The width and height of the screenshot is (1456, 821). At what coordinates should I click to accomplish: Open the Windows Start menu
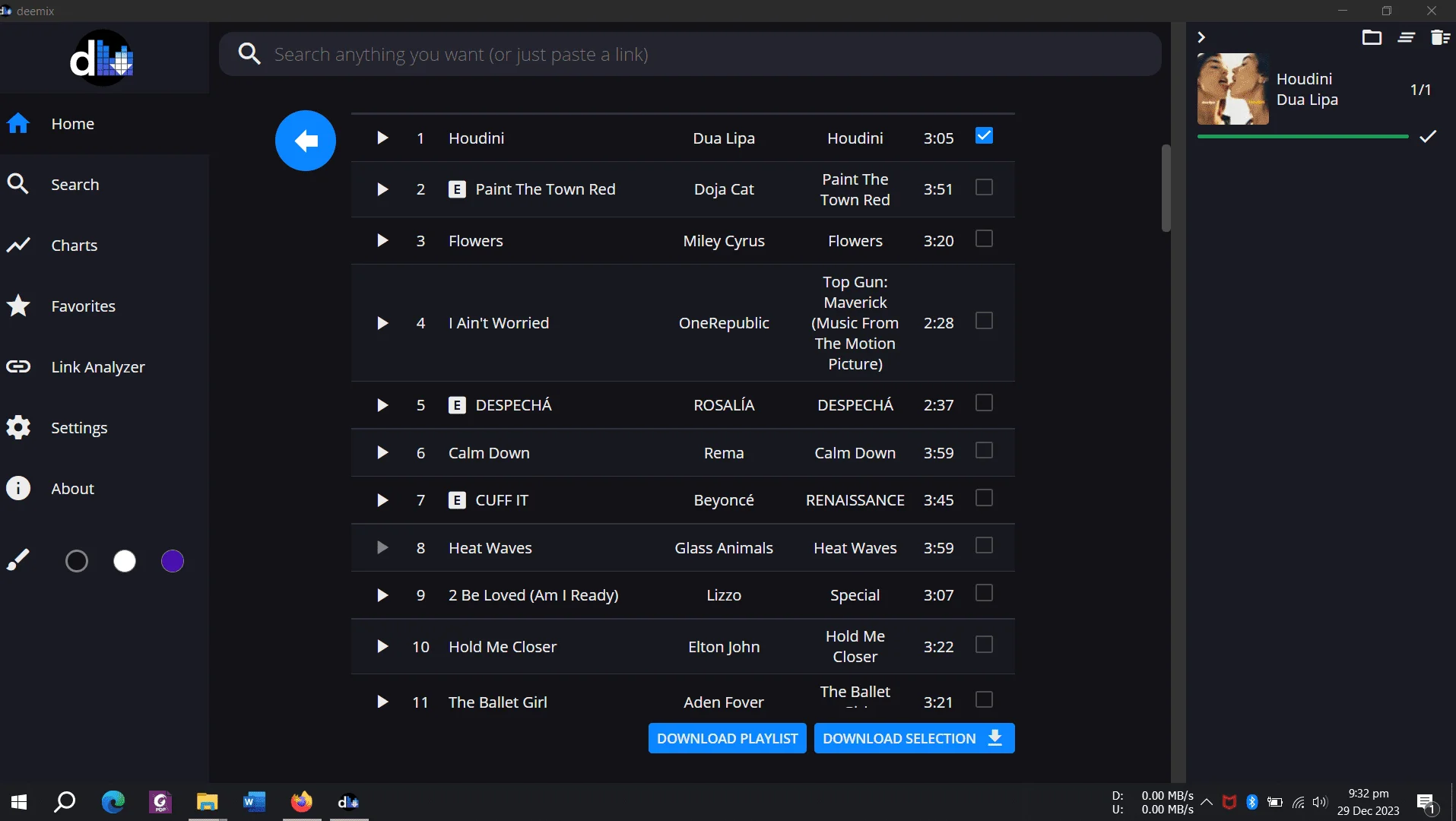click(19, 802)
